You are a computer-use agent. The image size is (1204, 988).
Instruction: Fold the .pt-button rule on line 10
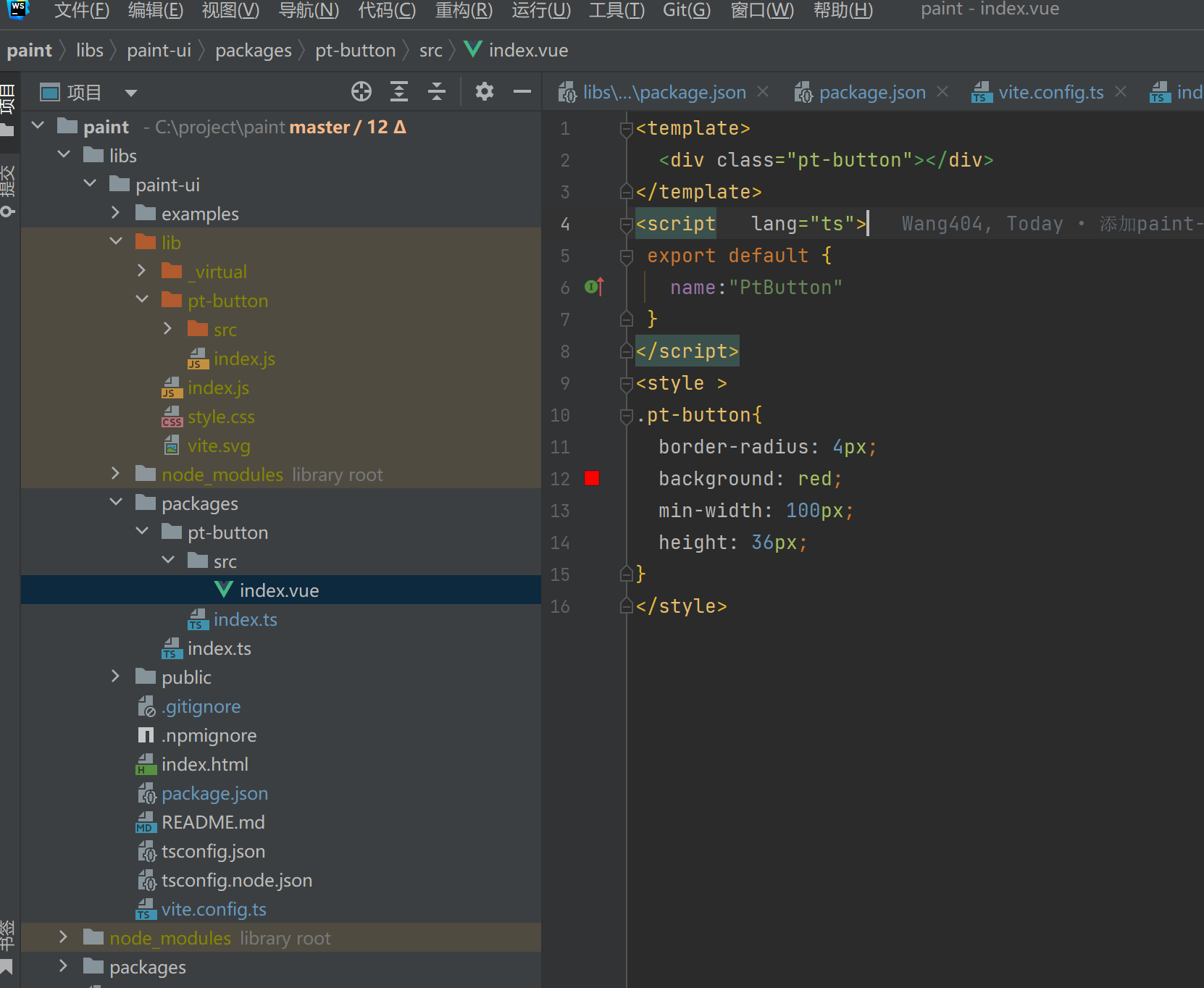[627, 416]
